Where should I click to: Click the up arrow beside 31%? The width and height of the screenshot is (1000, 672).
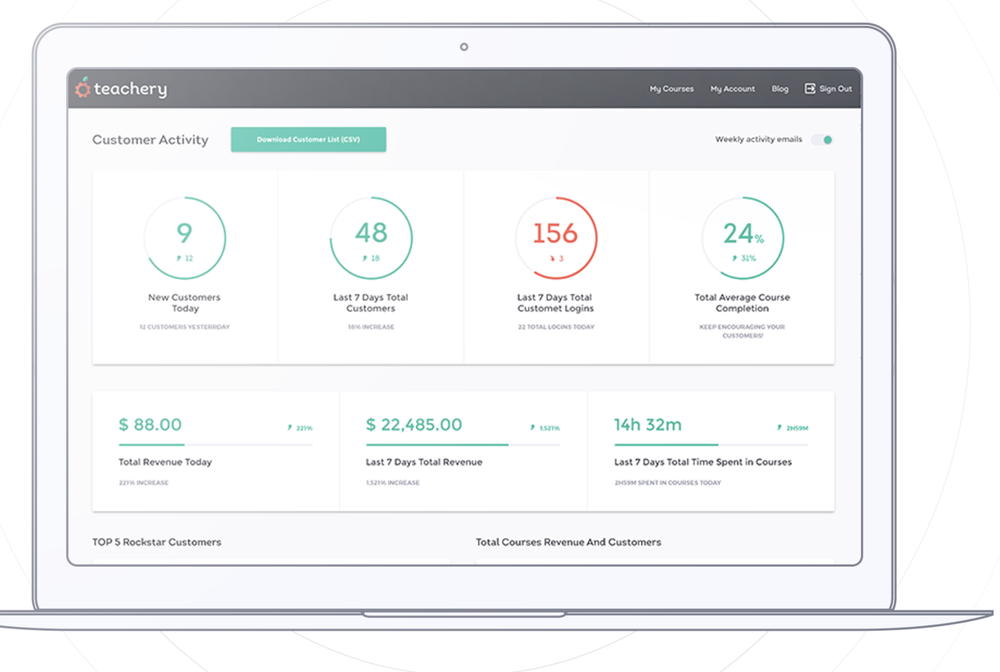(735, 258)
